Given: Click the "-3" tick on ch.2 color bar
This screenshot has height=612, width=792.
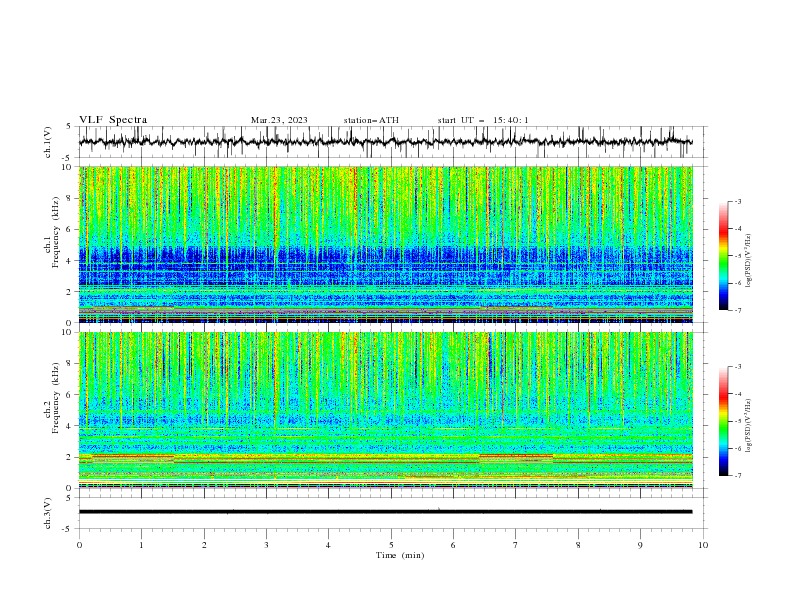Looking at the screenshot, I should click(738, 367).
